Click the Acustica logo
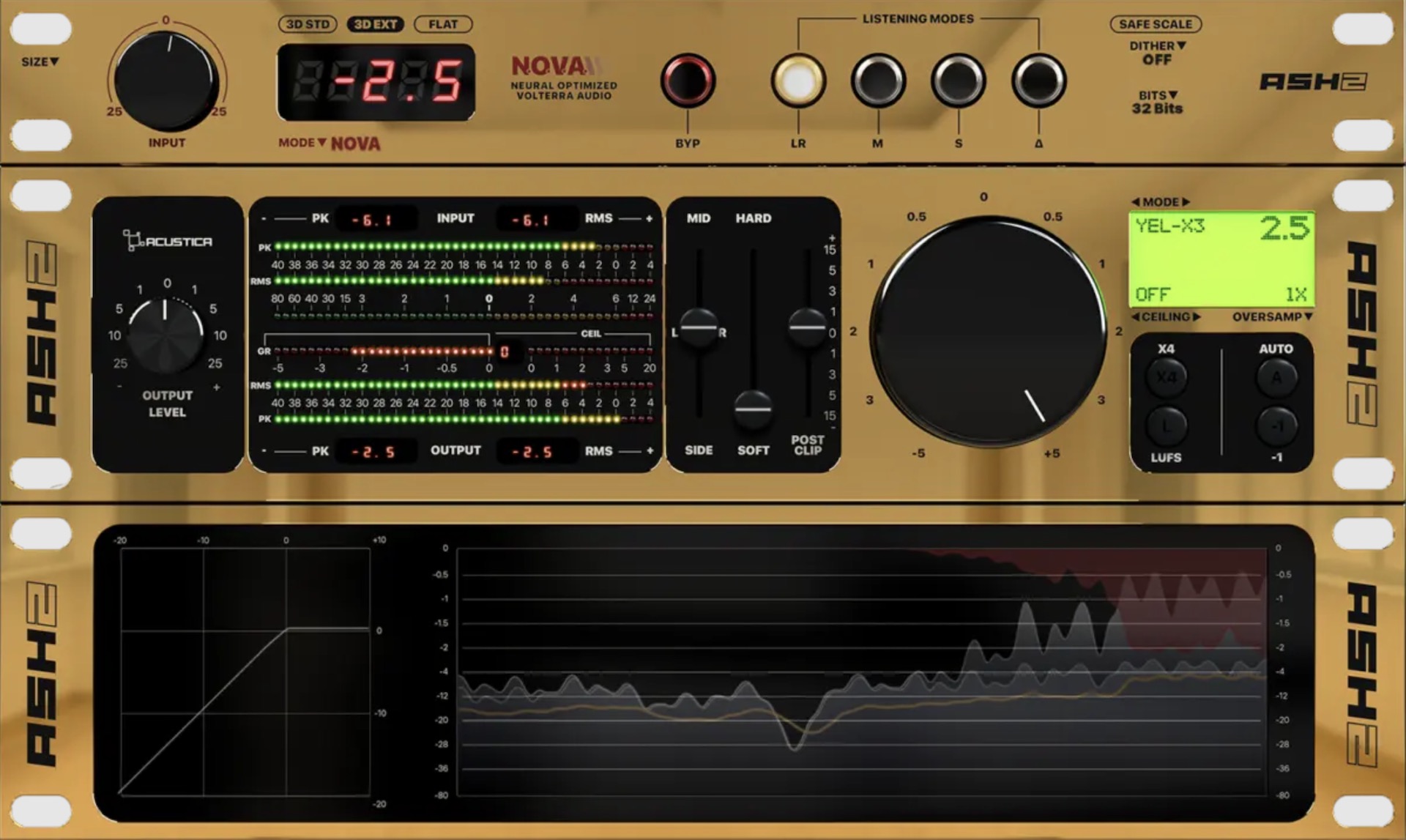The height and width of the screenshot is (840, 1406). pos(168,240)
